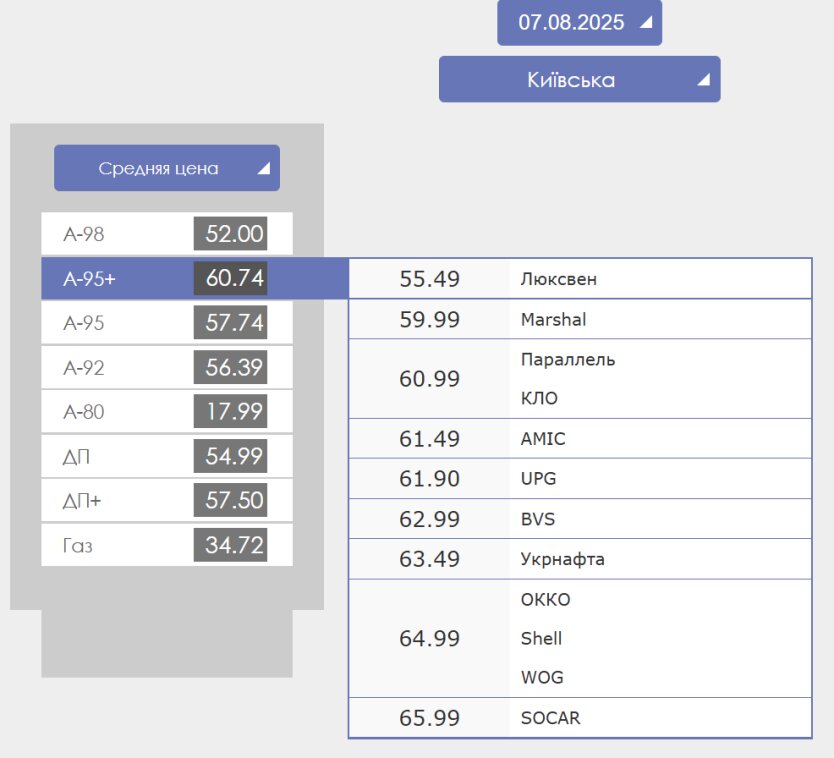Click the 54.99 average price value
The width and height of the screenshot is (834, 758).
[x=230, y=456]
